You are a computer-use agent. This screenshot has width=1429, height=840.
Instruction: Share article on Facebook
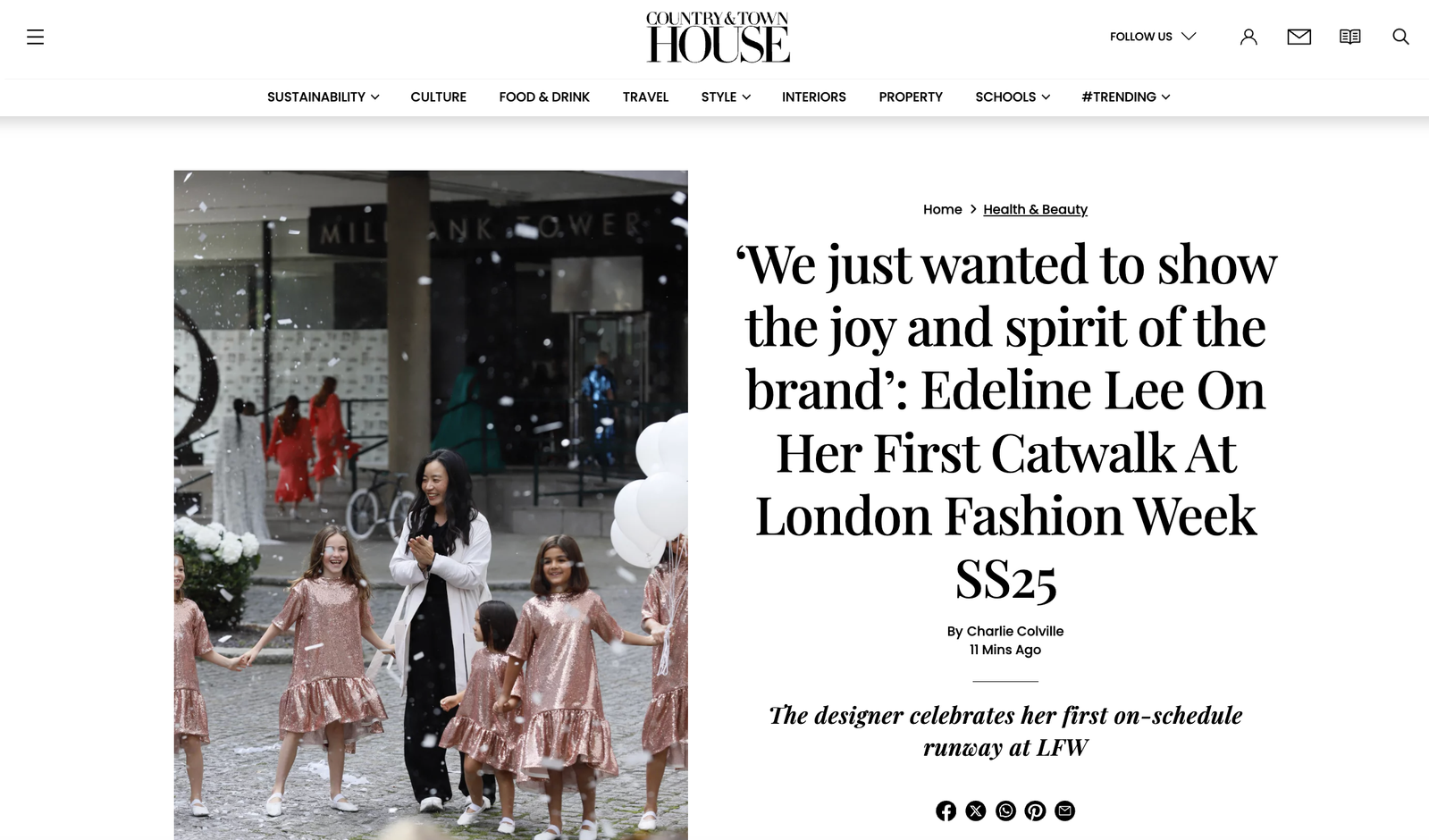coord(946,811)
